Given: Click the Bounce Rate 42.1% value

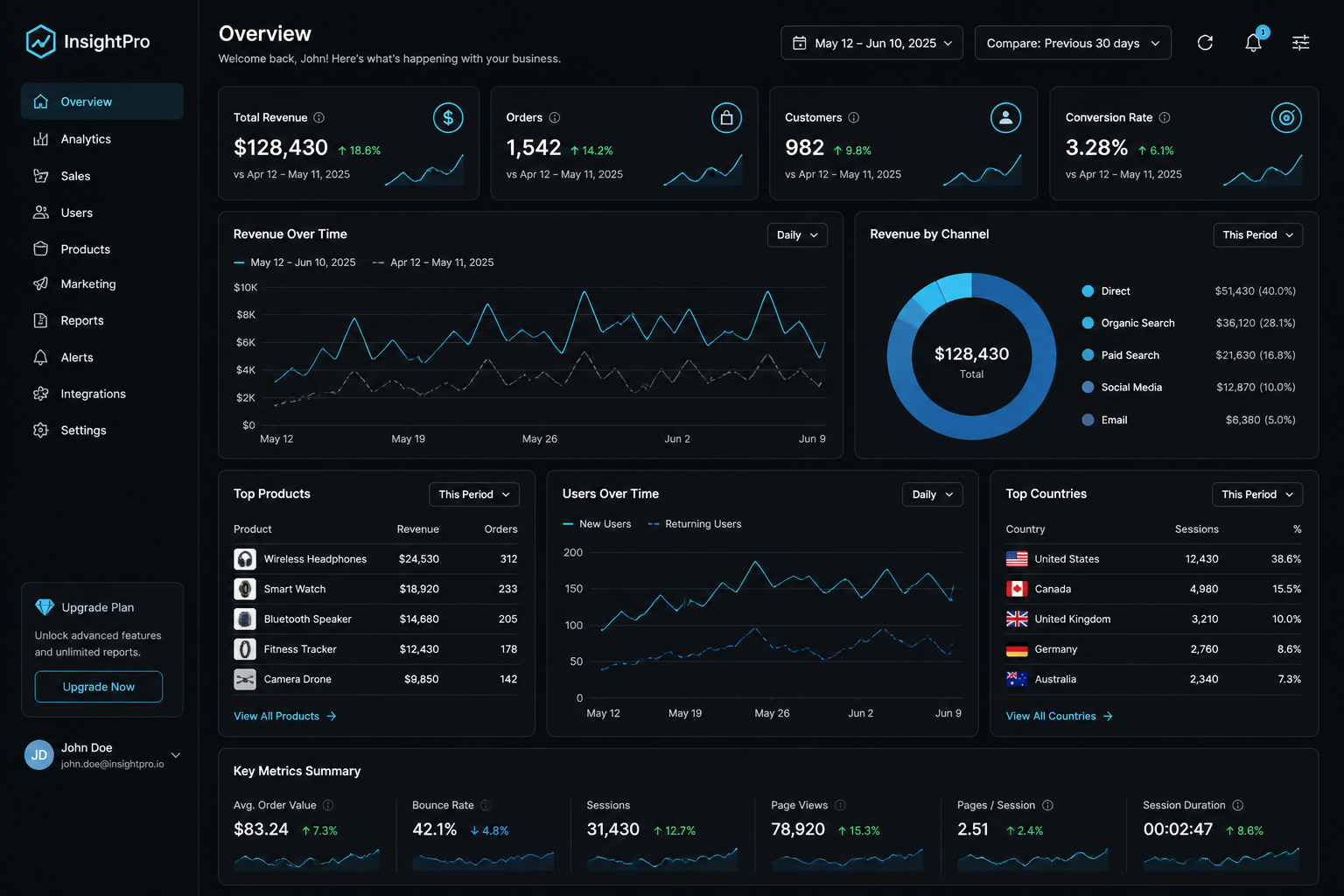Looking at the screenshot, I should [435, 829].
